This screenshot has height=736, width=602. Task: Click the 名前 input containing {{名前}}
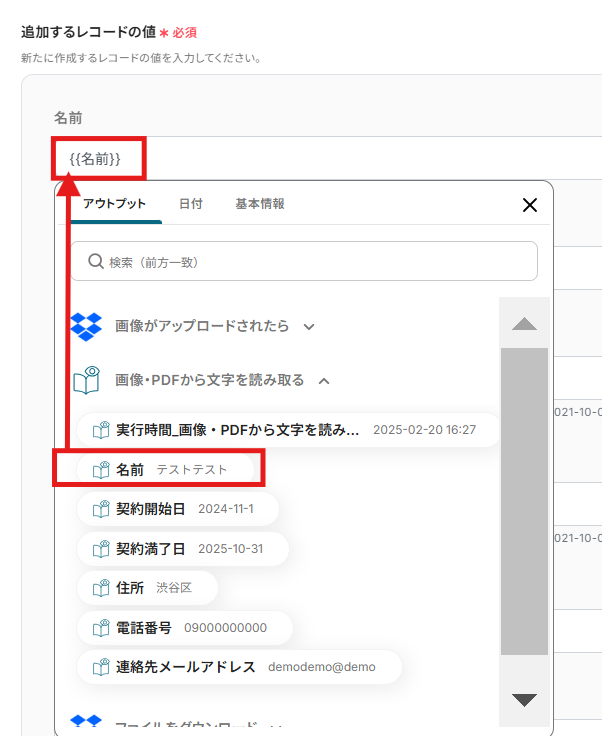point(327,159)
